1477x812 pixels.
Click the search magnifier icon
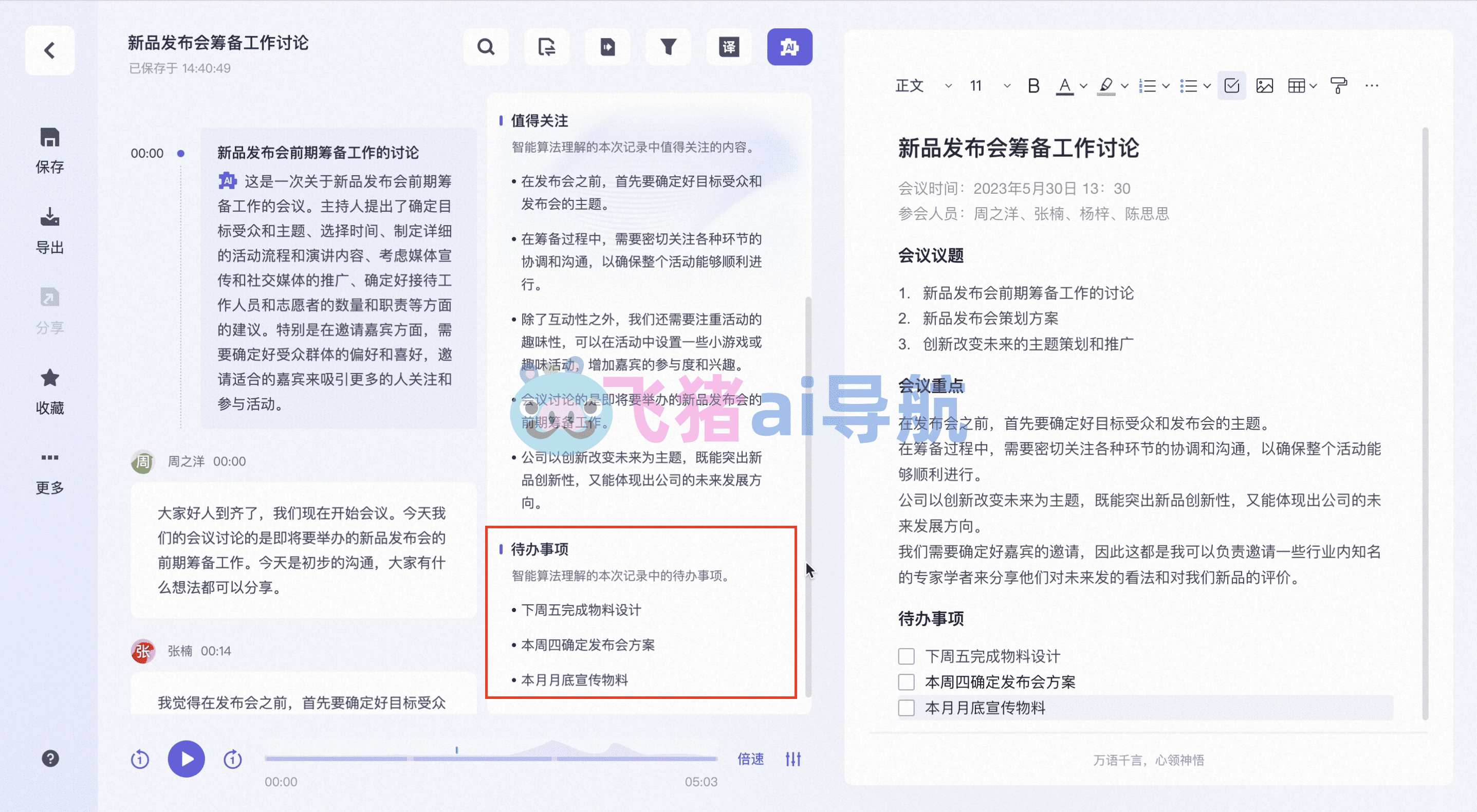486,47
